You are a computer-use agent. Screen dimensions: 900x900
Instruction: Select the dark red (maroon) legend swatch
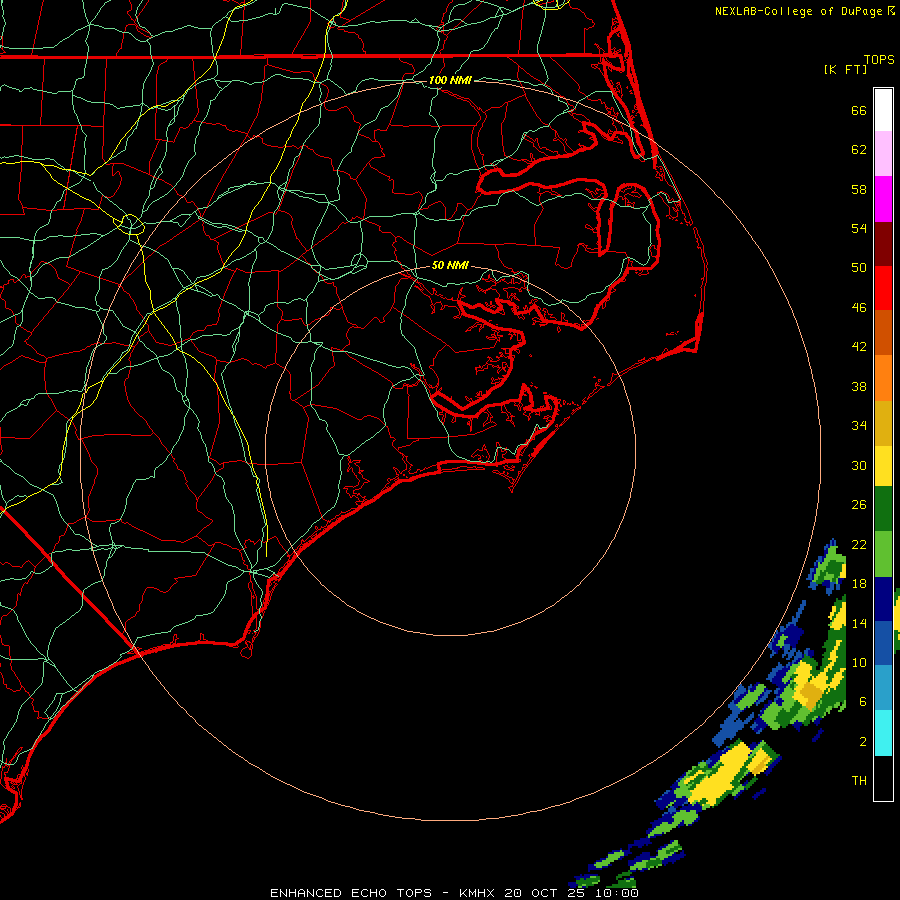pos(883,244)
